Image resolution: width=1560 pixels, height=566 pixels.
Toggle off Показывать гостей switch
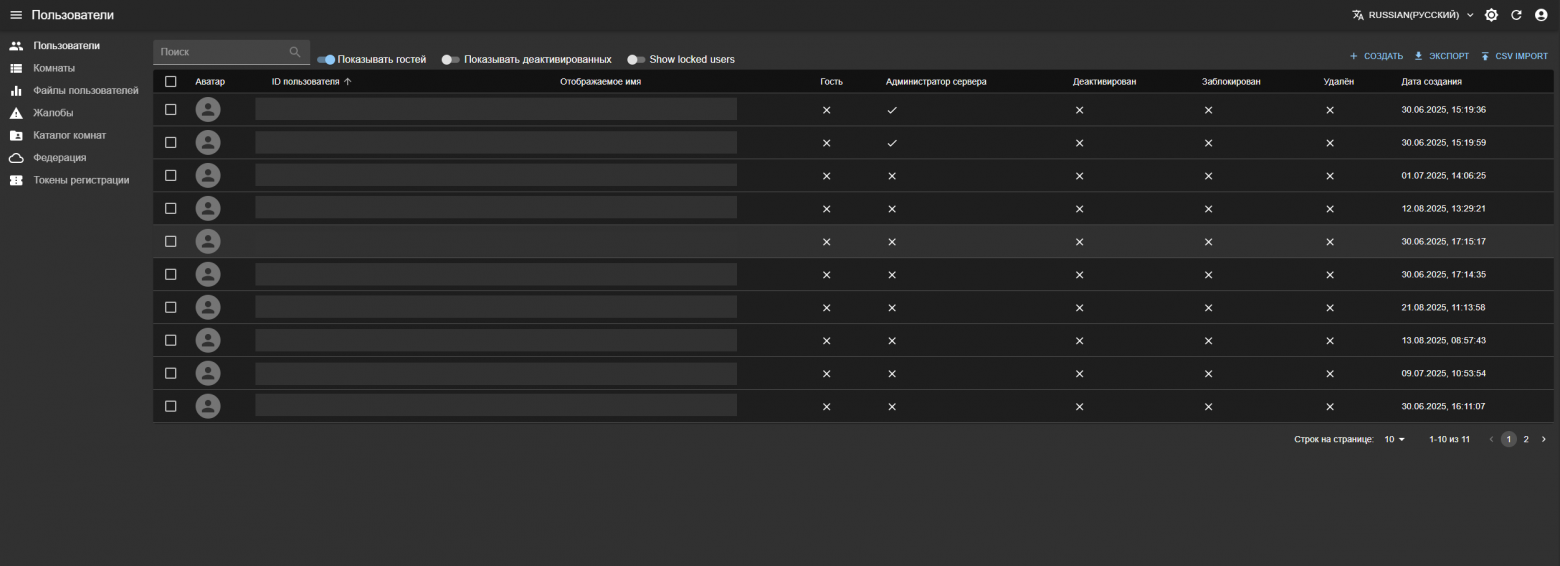coord(326,60)
